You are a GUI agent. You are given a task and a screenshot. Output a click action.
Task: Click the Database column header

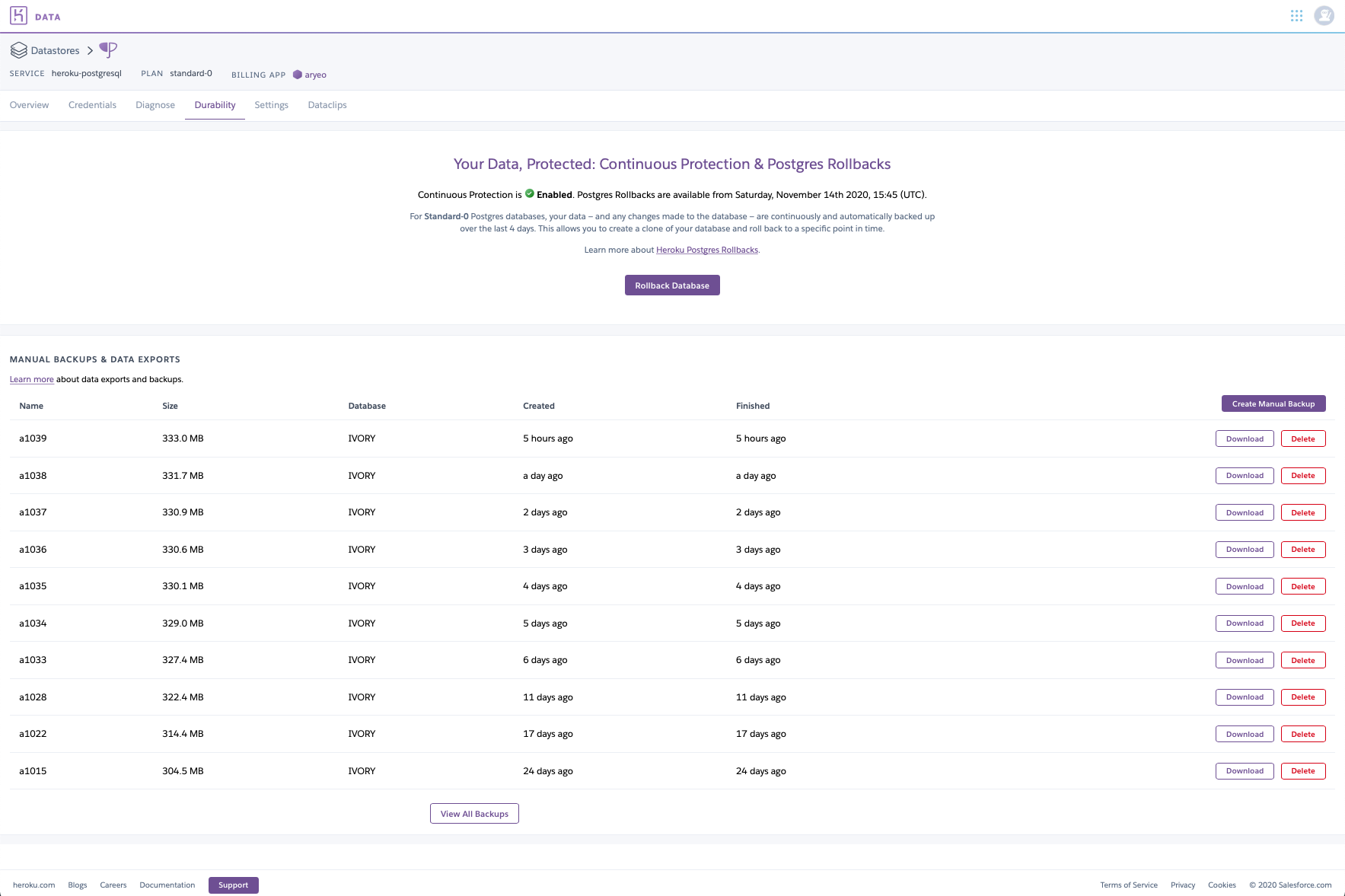367,406
